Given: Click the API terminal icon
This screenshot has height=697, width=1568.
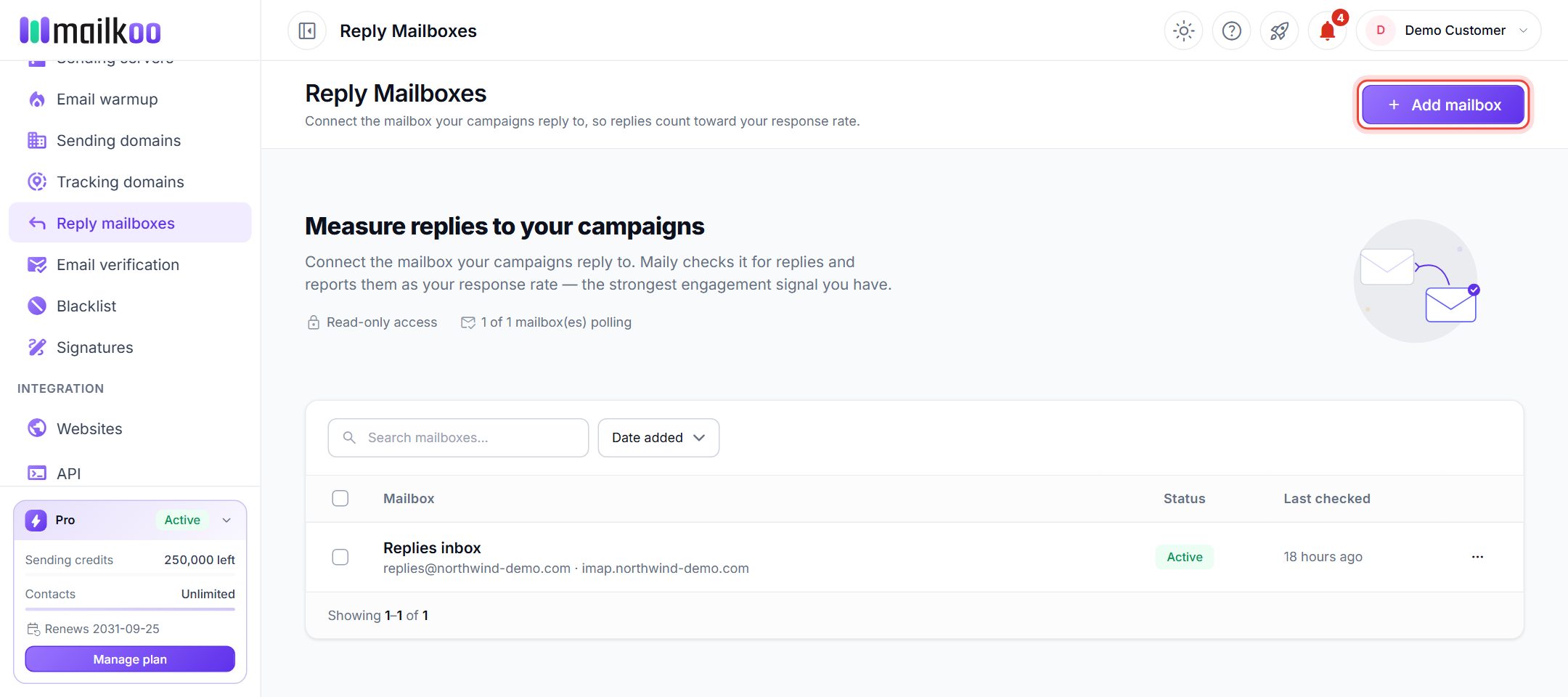Looking at the screenshot, I should point(37,473).
